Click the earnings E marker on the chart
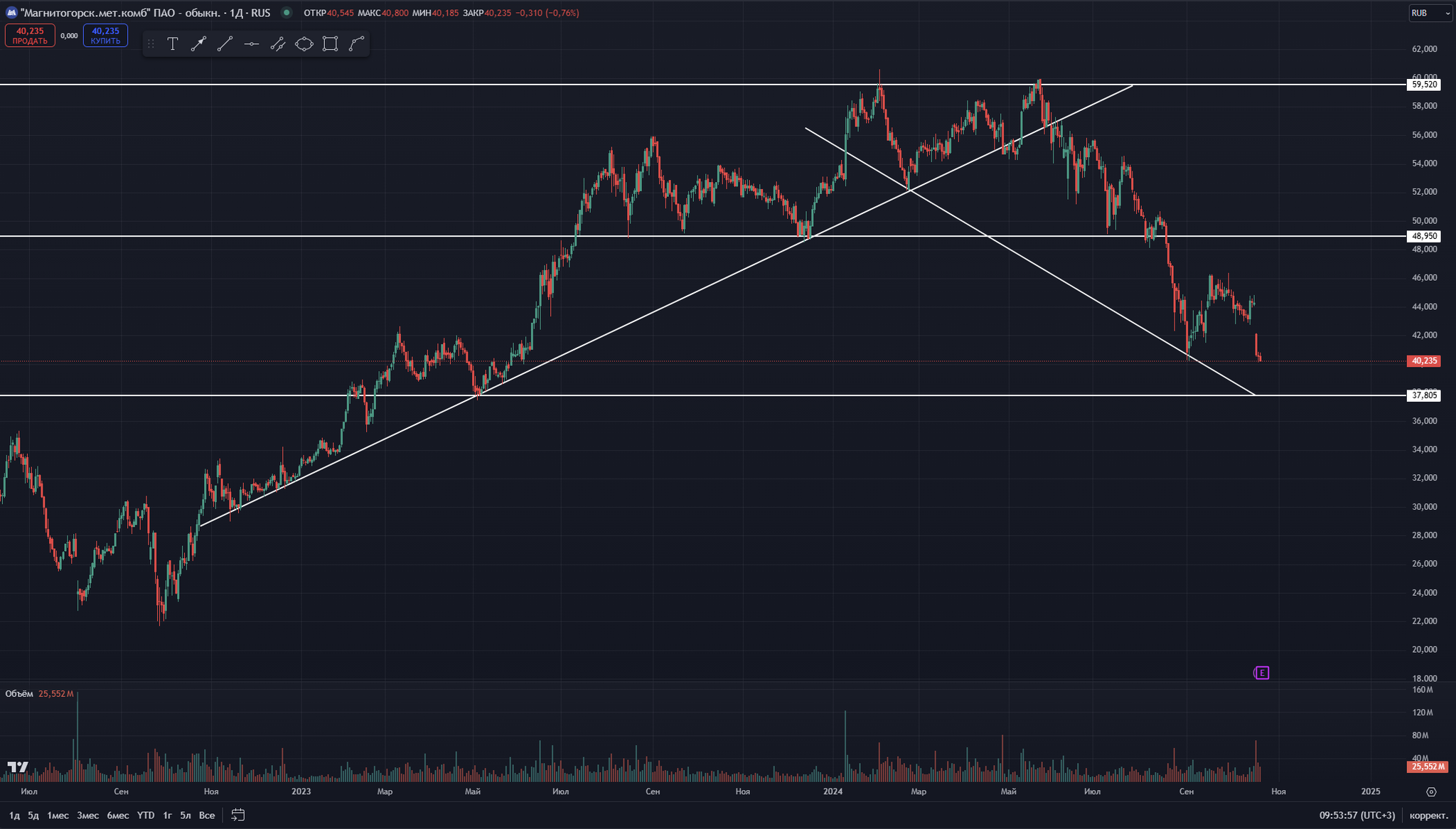 pyautogui.click(x=1262, y=673)
